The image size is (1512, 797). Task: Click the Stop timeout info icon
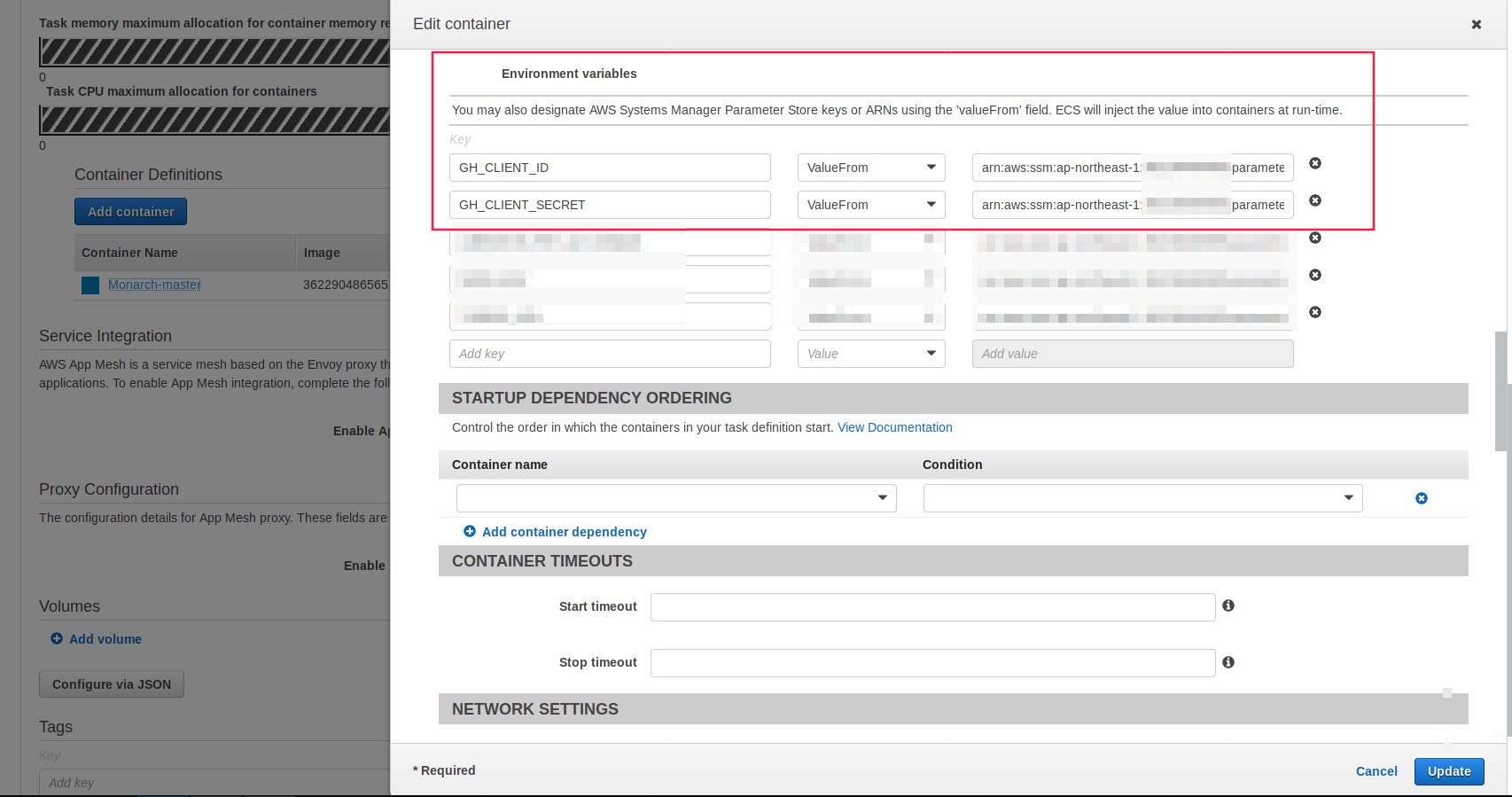1228,662
